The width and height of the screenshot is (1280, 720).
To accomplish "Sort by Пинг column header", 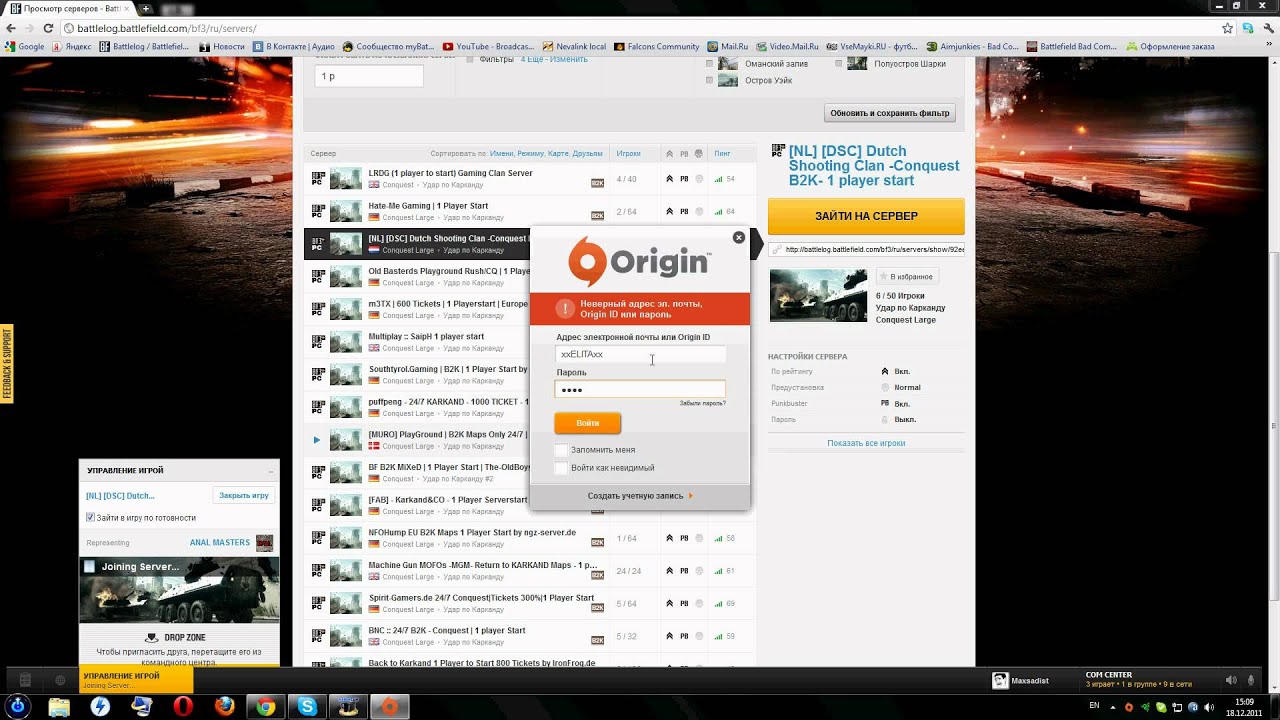I will [x=722, y=154].
